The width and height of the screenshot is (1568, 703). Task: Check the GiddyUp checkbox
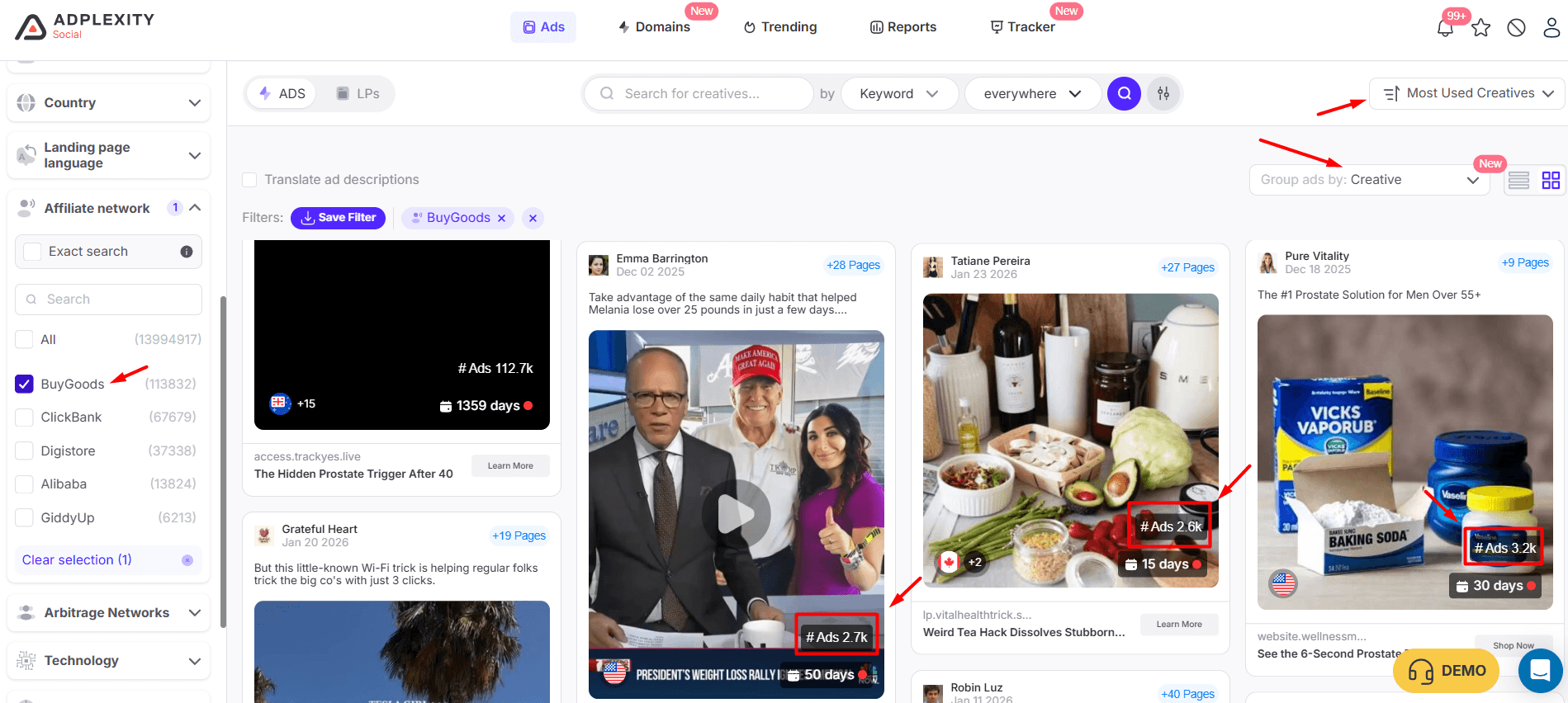25,517
